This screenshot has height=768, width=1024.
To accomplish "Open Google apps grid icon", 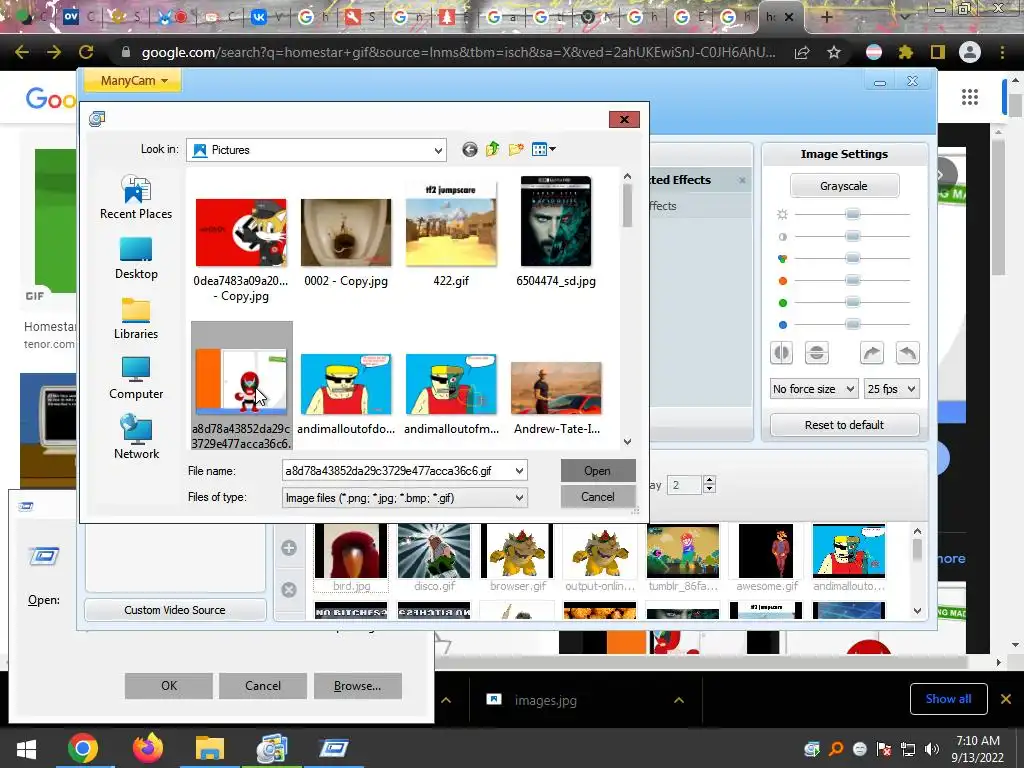I will 970,97.
